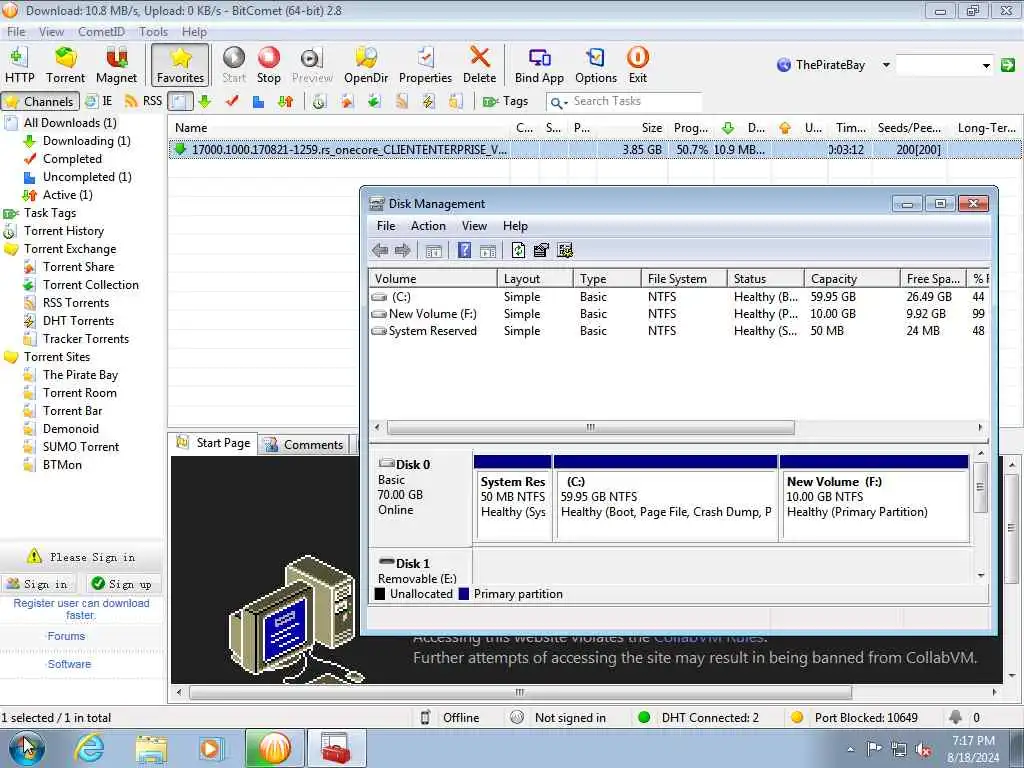Open task Properties from toolbar
Viewport: 1024px width, 768px height.
pyautogui.click(x=425, y=65)
